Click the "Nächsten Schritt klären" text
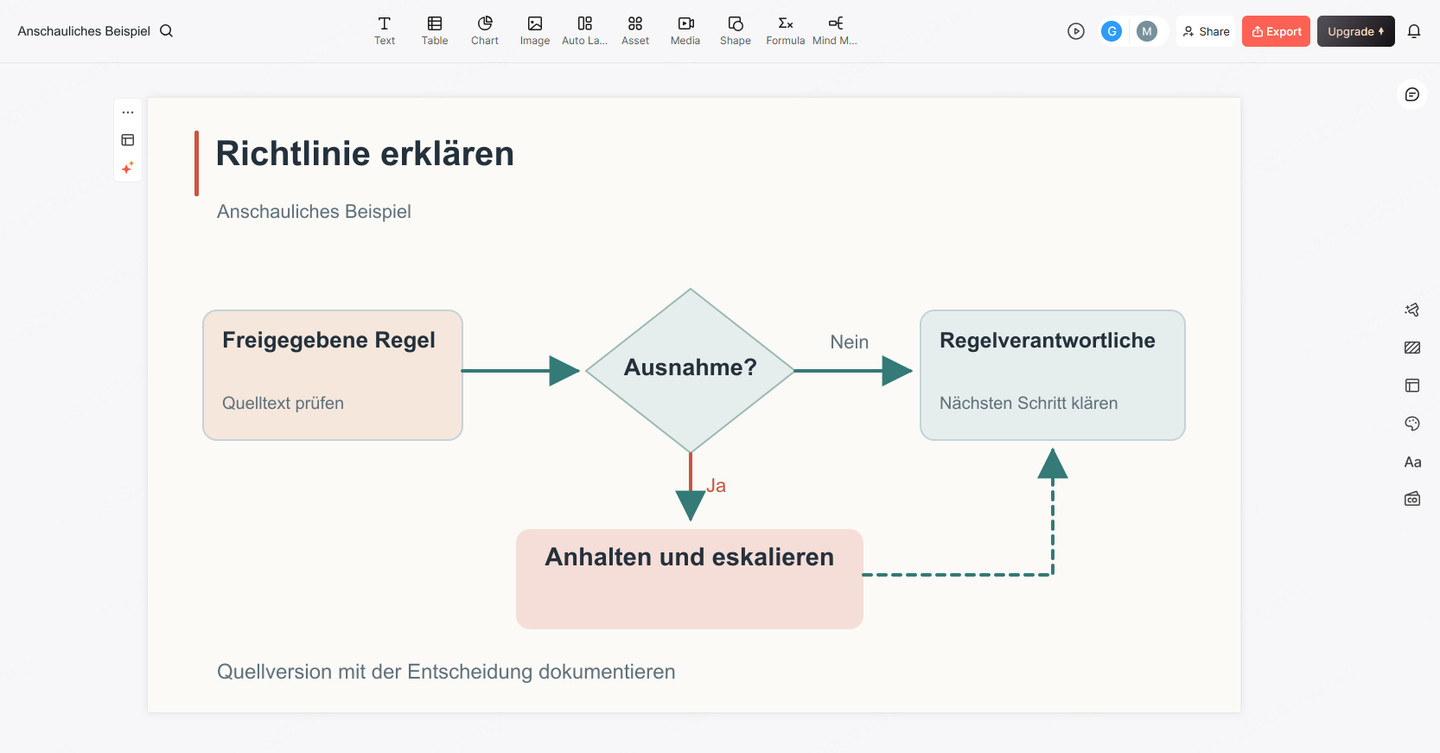The width and height of the screenshot is (1440, 753). (x=1029, y=403)
